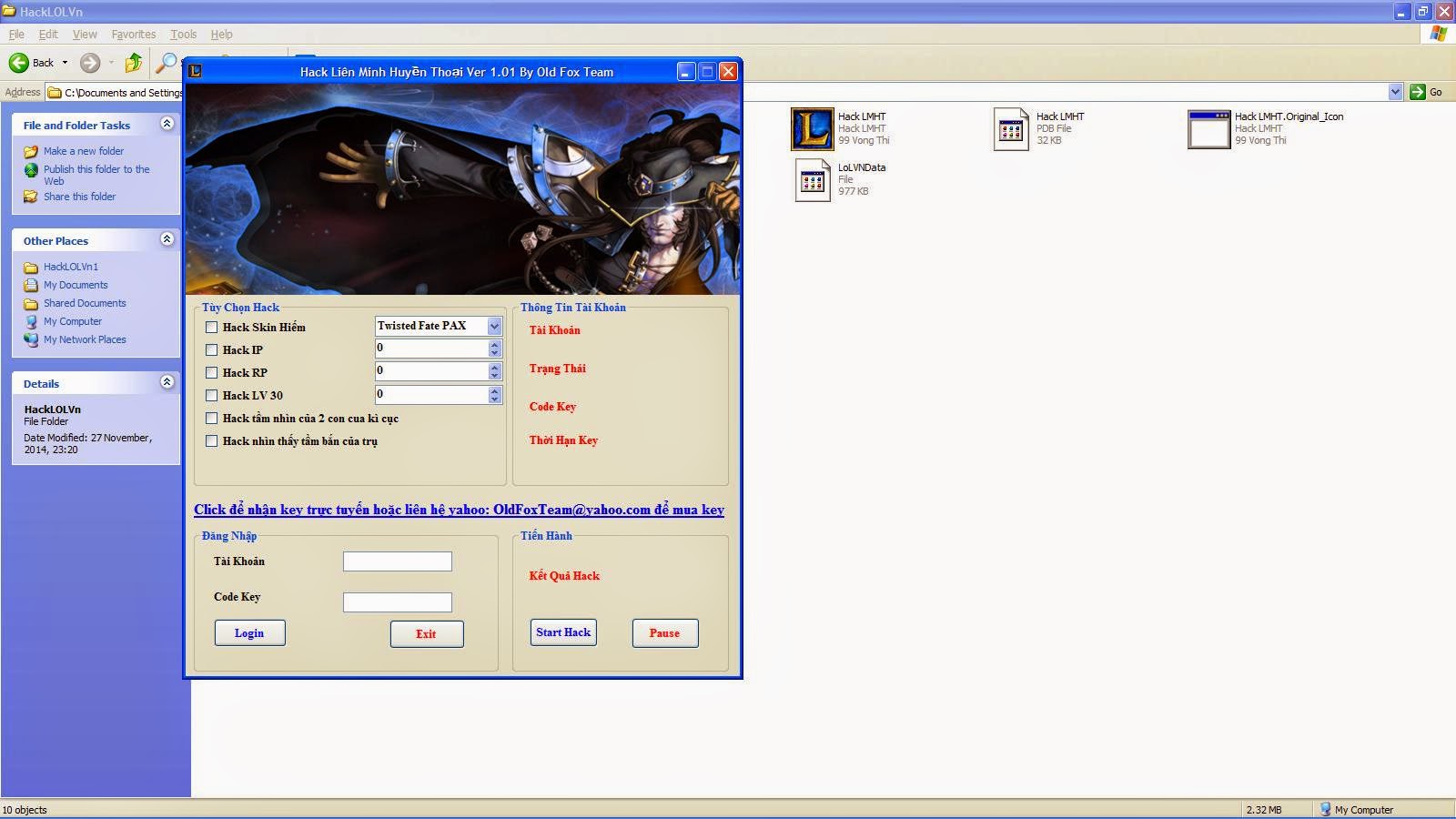Select the Hack LMHT.Original_Icon file icon
1456x819 pixels.
coord(1209,128)
